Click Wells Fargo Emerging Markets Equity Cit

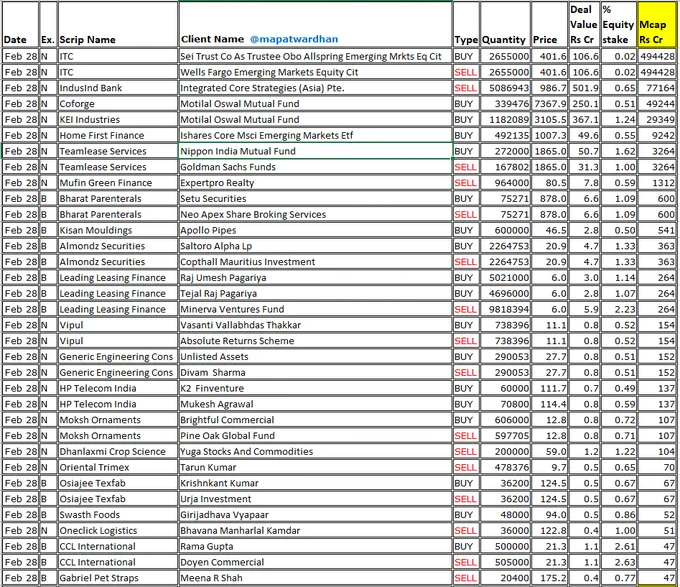coord(315,72)
